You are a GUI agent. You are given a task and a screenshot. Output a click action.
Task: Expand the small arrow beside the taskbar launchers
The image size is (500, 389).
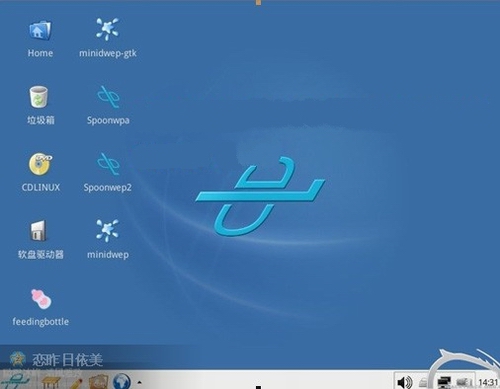click(139, 382)
